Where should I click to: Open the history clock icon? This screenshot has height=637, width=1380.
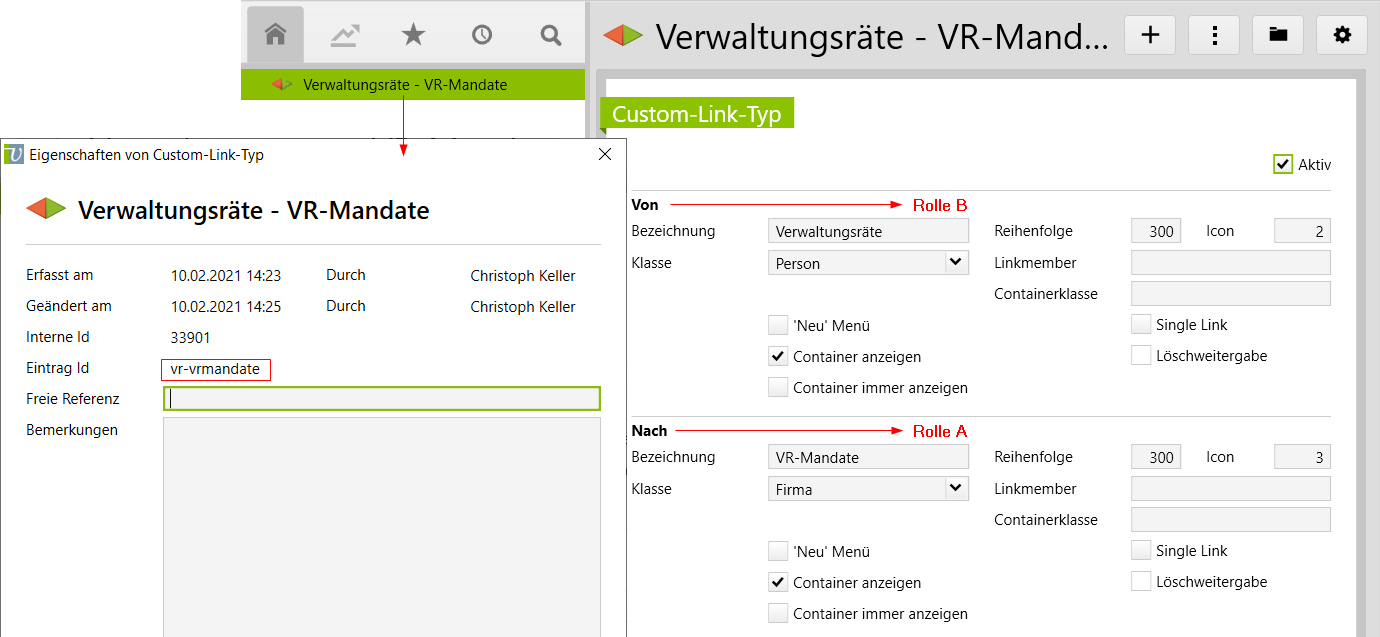coord(482,35)
